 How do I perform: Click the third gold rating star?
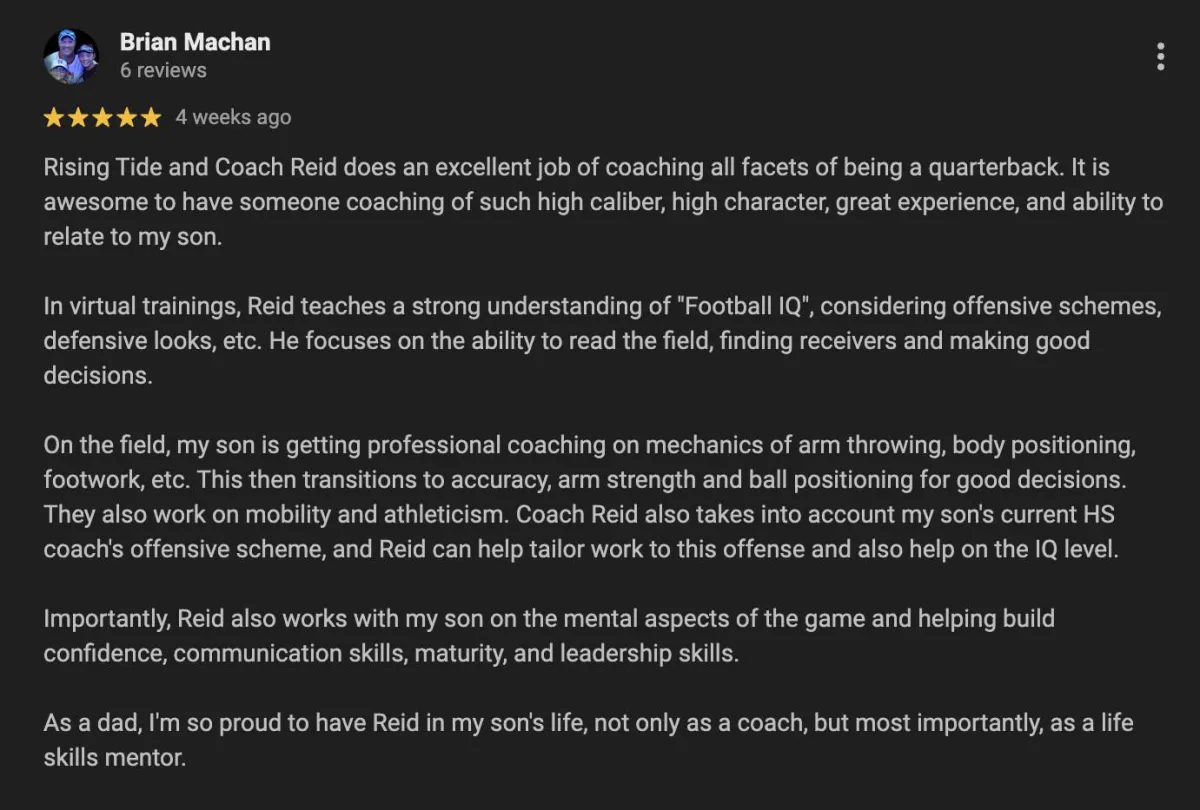102,117
